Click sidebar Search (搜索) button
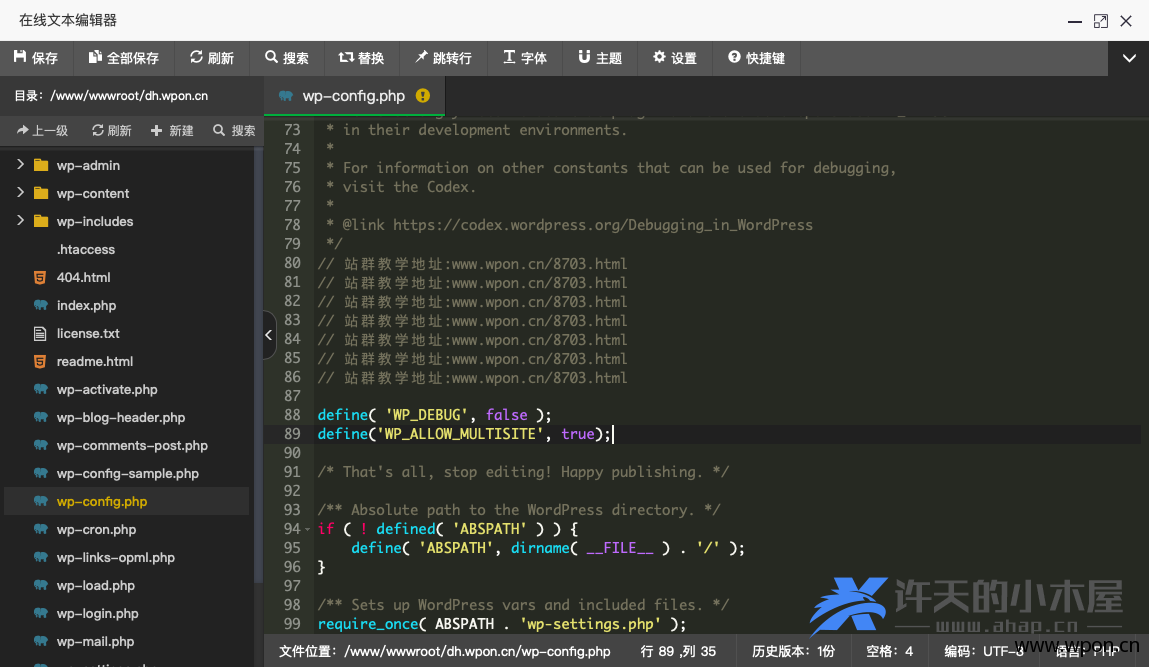The width and height of the screenshot is (1149, 667). pyautogui.click(x=234, y=130)
